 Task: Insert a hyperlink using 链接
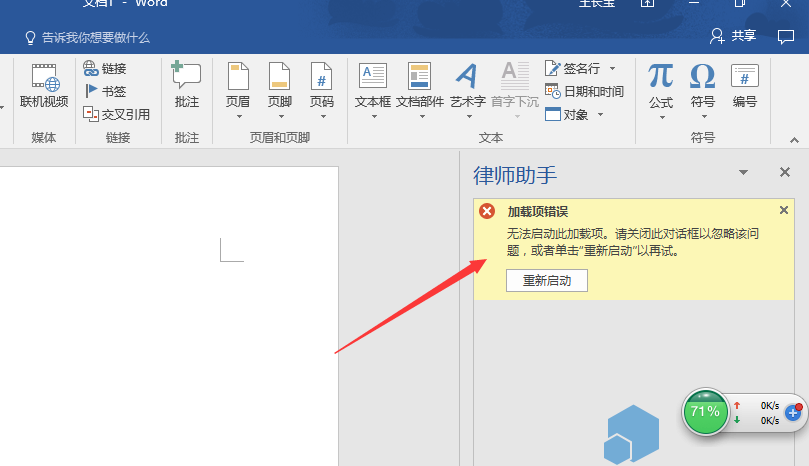[x=105, y=69]
